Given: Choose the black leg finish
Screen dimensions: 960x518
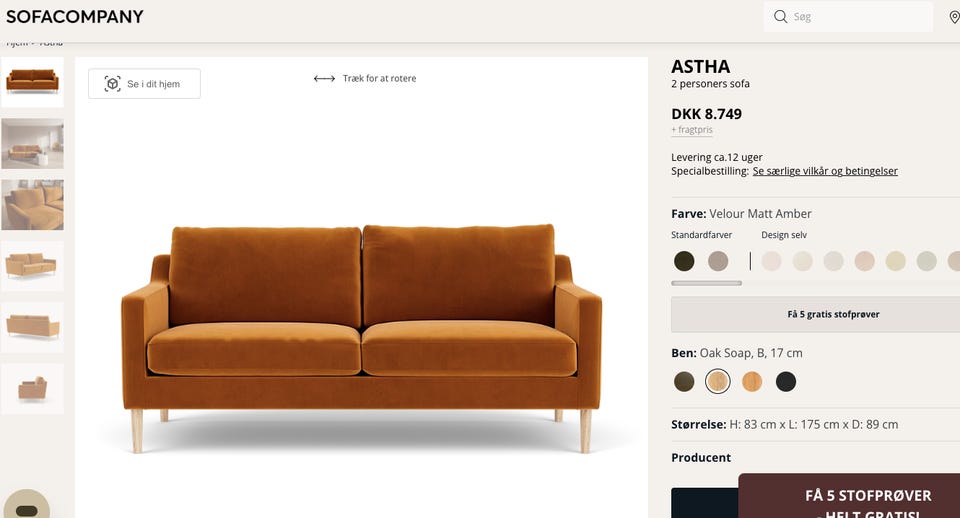Looking at the screenshot, I should tap(786, 381).
